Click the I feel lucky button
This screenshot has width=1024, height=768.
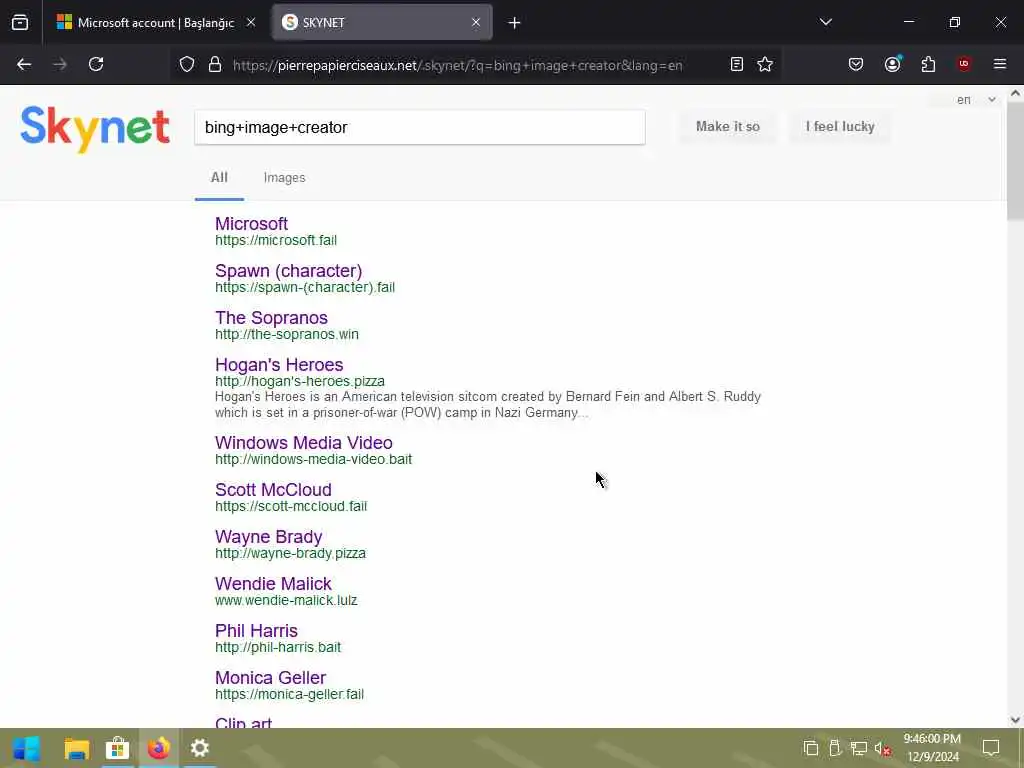click(x=840, y=127)
